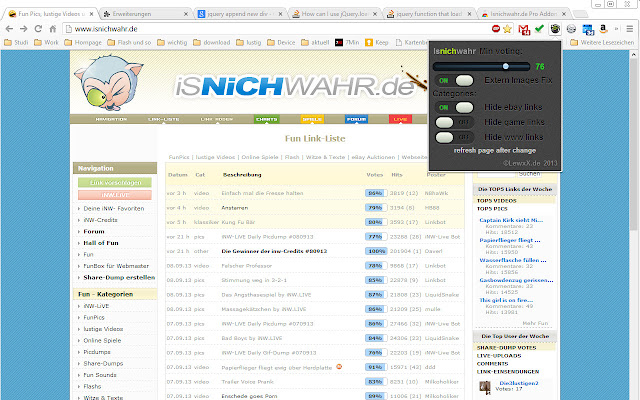This screenshot has width=640, height=400.
Task: Open the download bookmarks folder
Action: 212,42
